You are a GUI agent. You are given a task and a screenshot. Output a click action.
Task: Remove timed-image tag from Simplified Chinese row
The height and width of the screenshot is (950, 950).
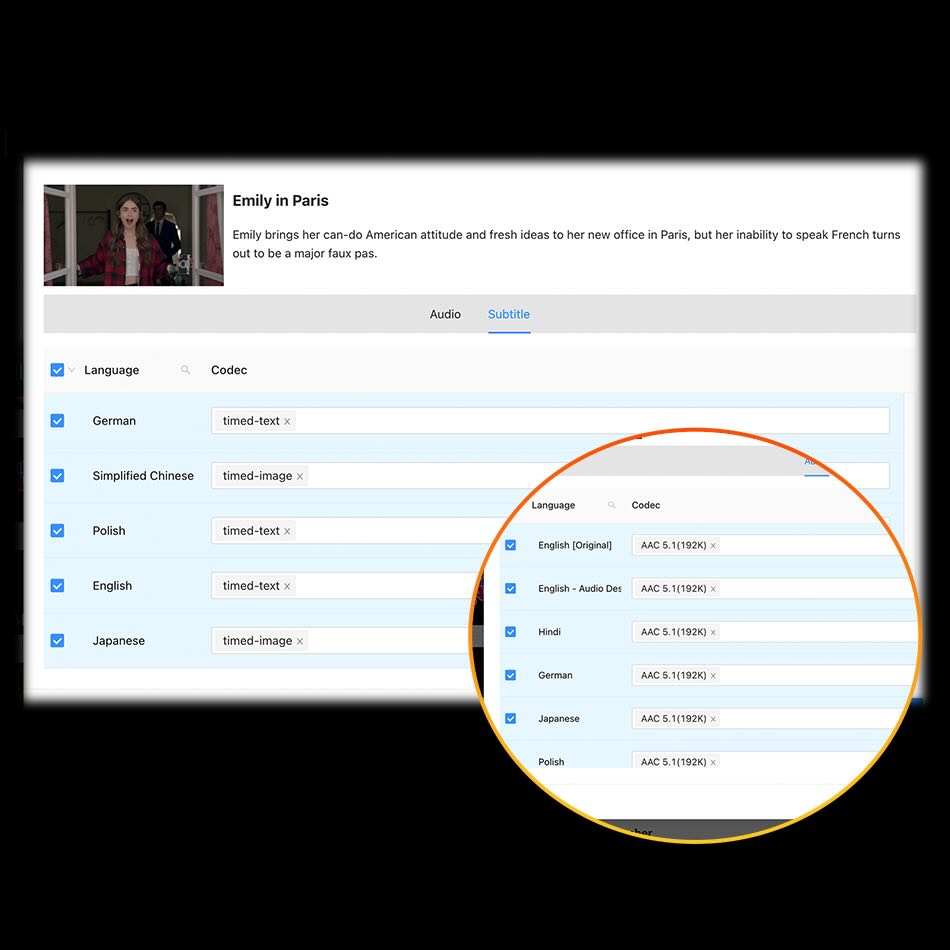pyautogui.click(x=299, y=476)
